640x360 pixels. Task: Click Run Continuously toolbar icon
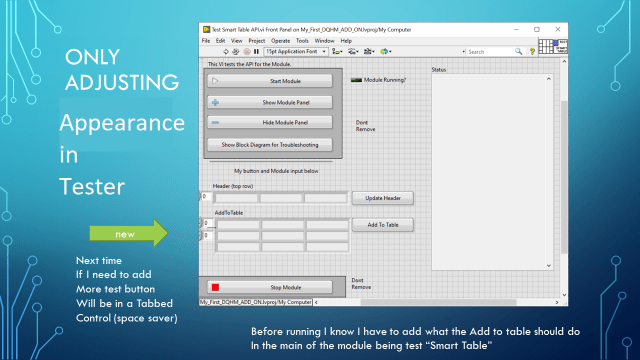click(236, 51)
